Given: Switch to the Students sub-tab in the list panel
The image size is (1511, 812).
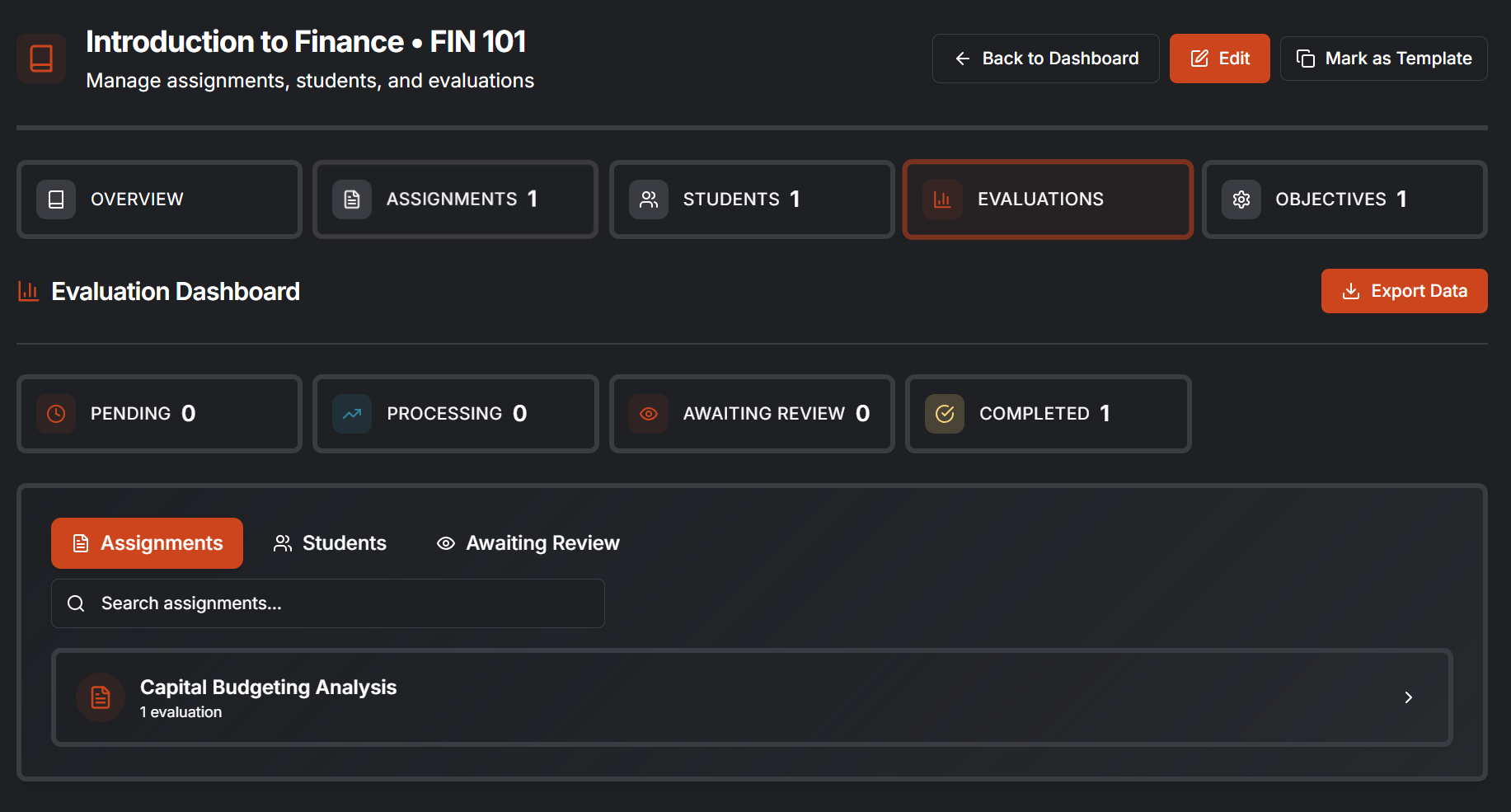Looking at the screenshot, I should (330, 543).
